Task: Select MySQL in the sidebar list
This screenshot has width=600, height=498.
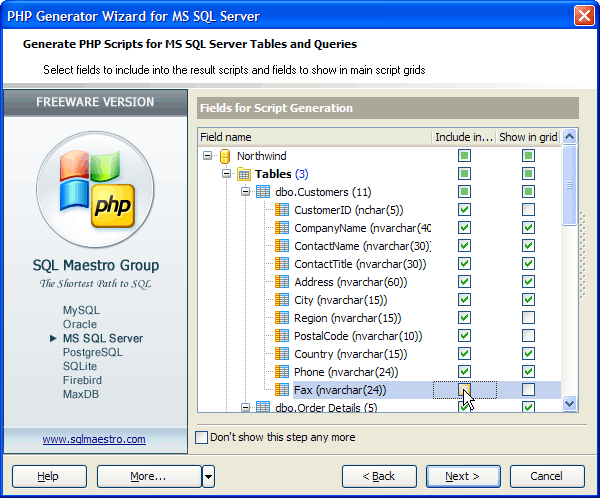Action: coord(81,310)
